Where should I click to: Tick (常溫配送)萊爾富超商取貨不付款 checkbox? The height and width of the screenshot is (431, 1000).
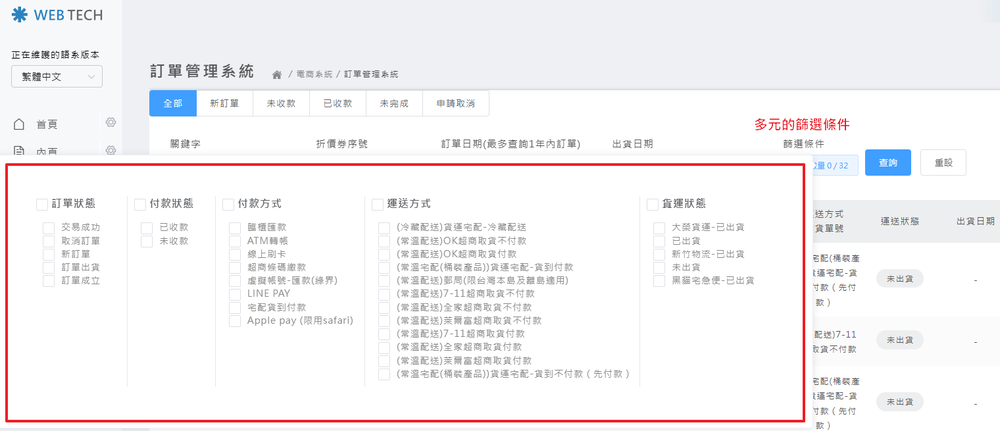(x=384, y=321)
